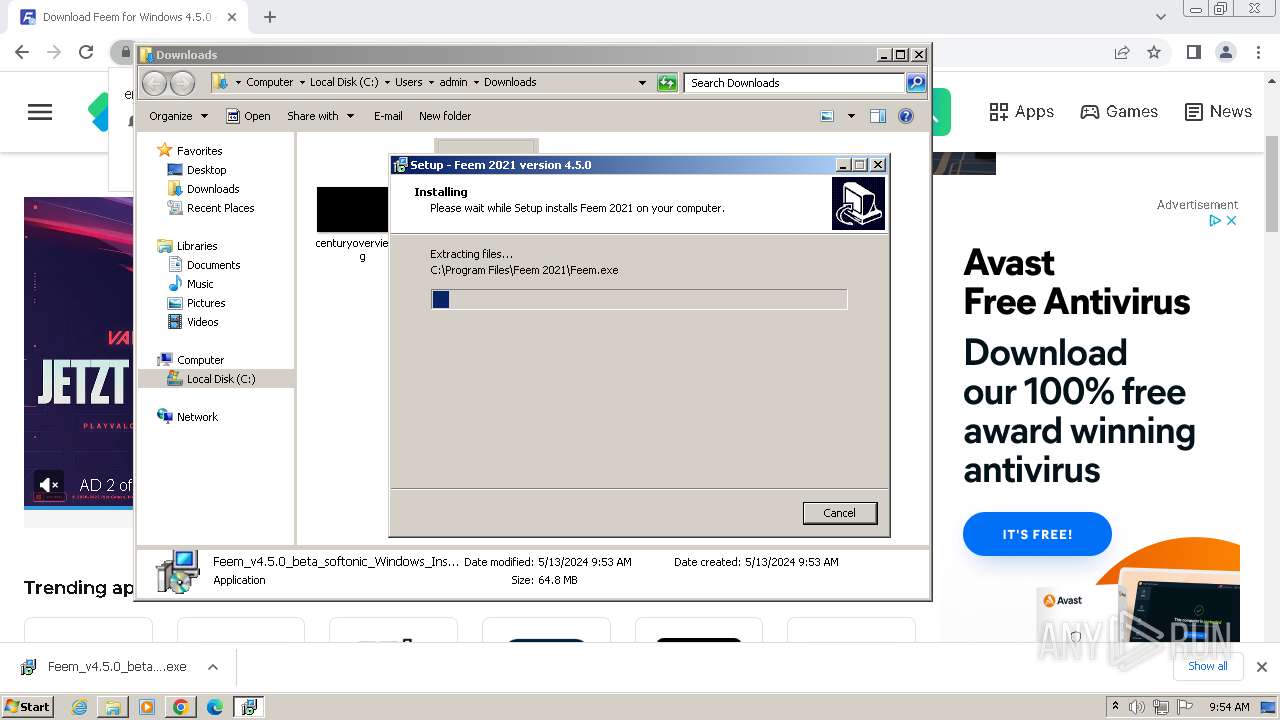Click New folder in Explorer toolbar
1280x720 pixels.
pos(445,116)
